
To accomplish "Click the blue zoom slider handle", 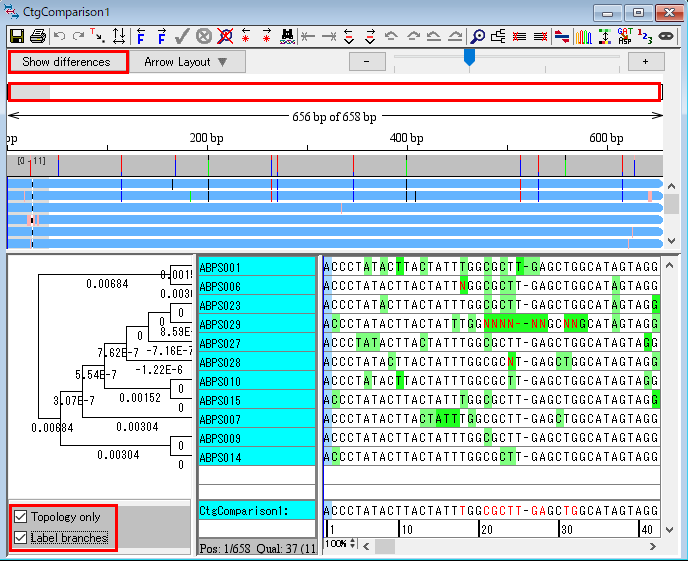I will coord(468,58).
